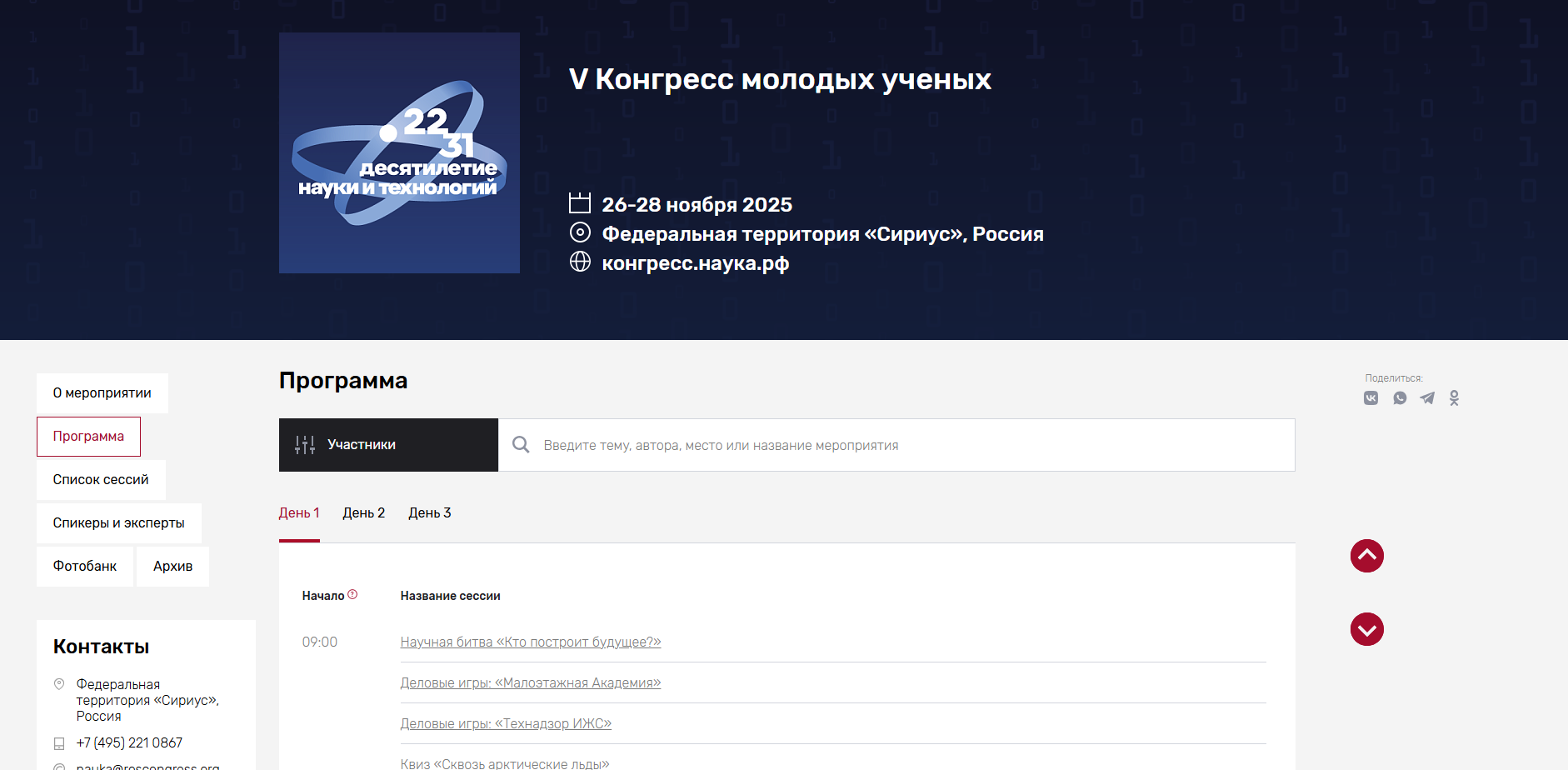Open session «Кто построит будущее?» link
1568x770 pixels.
click(530, 642)
